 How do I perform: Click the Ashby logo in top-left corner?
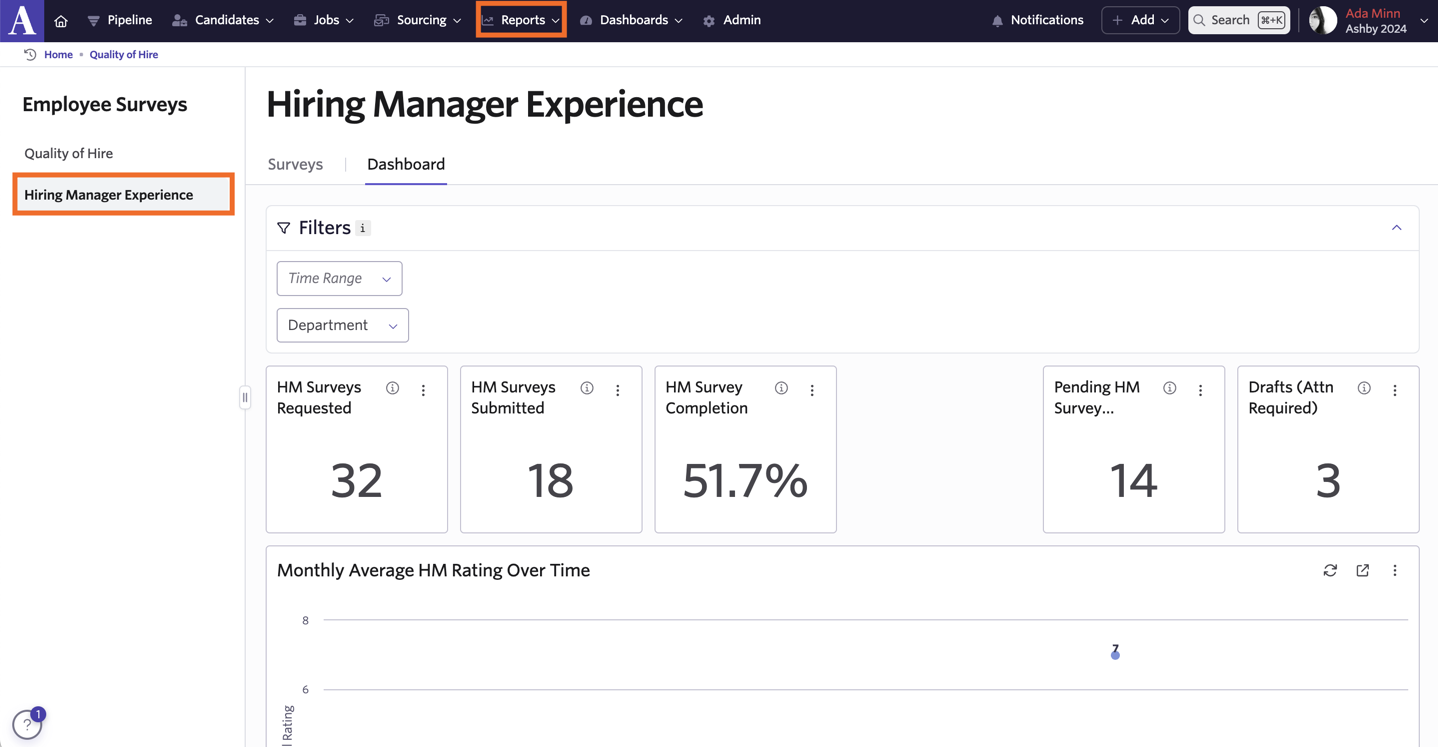[x=22, y=20]
